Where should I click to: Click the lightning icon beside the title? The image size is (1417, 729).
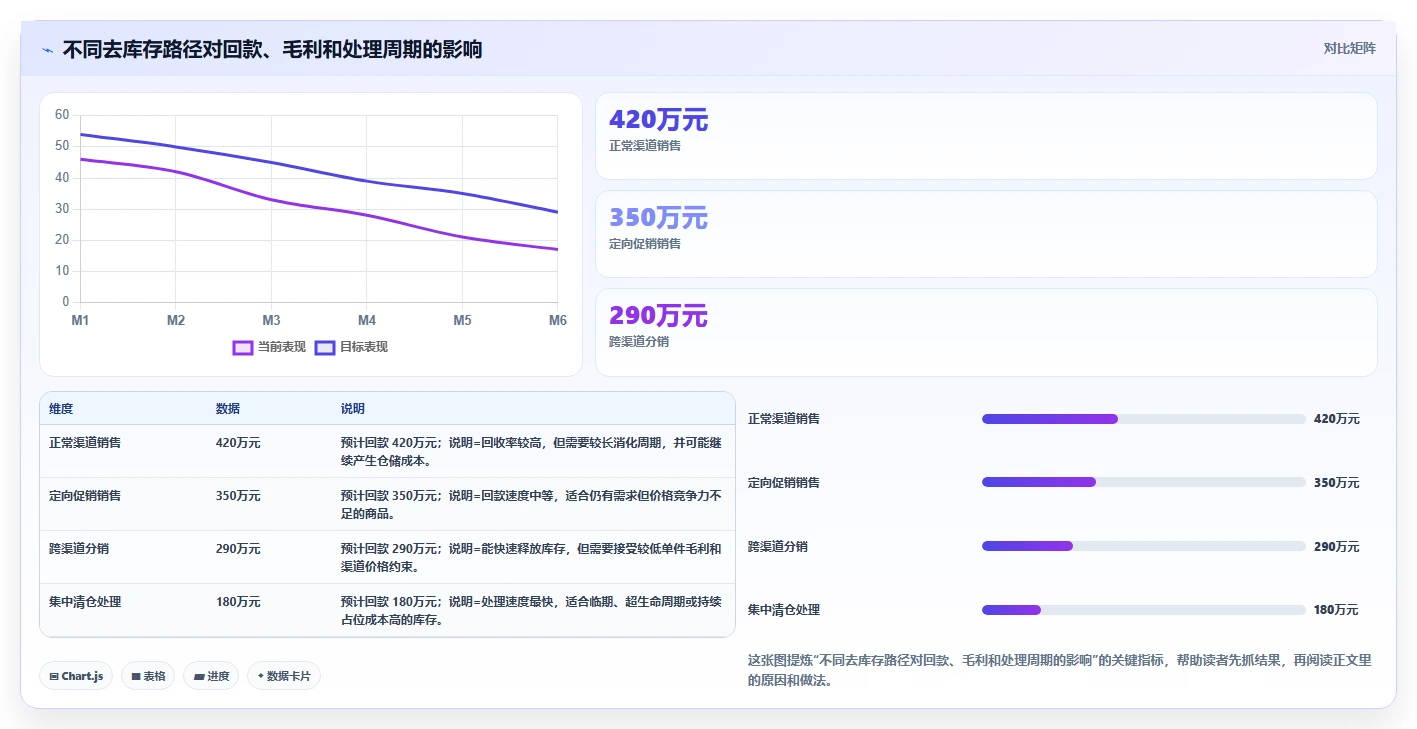point(48,49)
